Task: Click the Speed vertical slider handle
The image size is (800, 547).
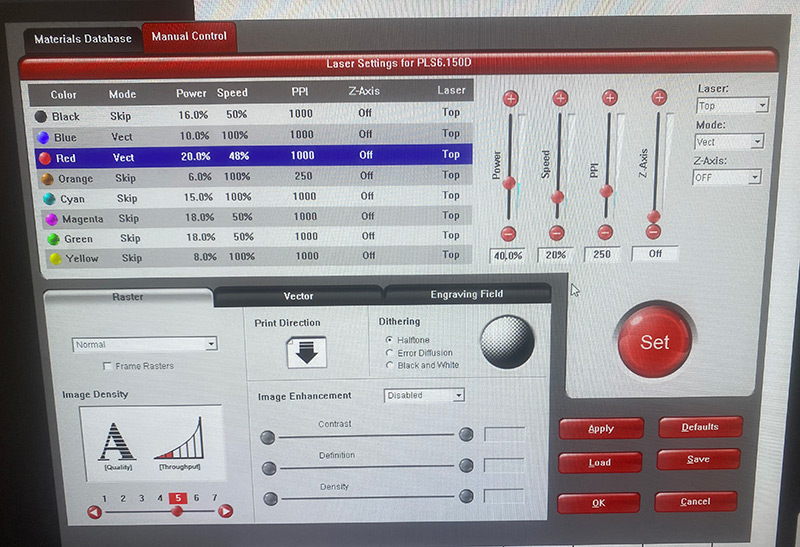Action: click(x=558, y=197)
